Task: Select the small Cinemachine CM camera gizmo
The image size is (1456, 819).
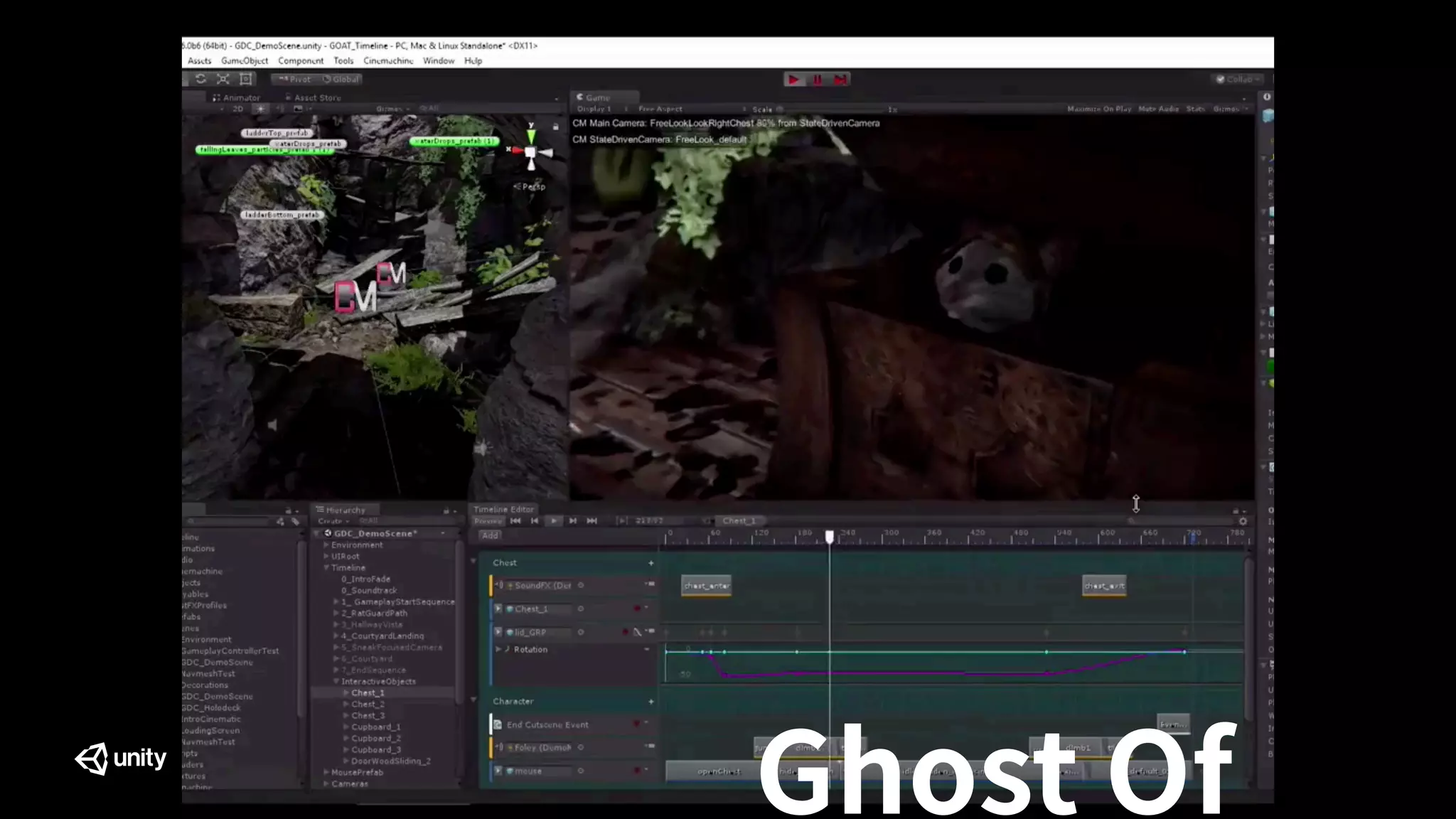Action: (391, 274)
